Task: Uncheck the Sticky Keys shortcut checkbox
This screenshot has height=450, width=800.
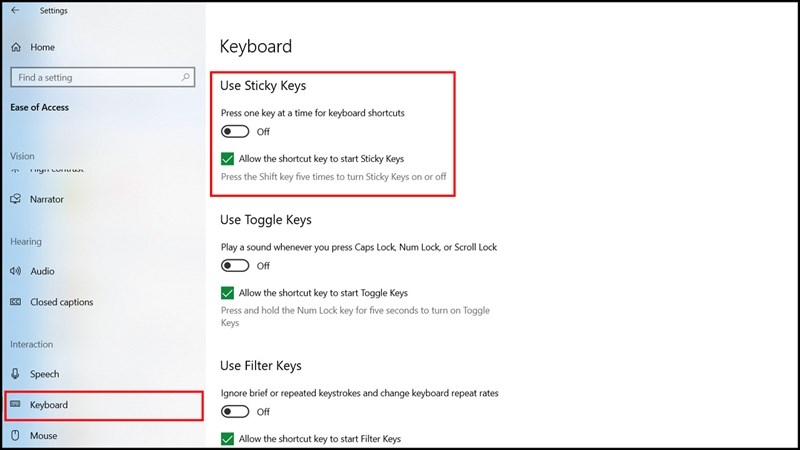Action: [x=228, y=158]
